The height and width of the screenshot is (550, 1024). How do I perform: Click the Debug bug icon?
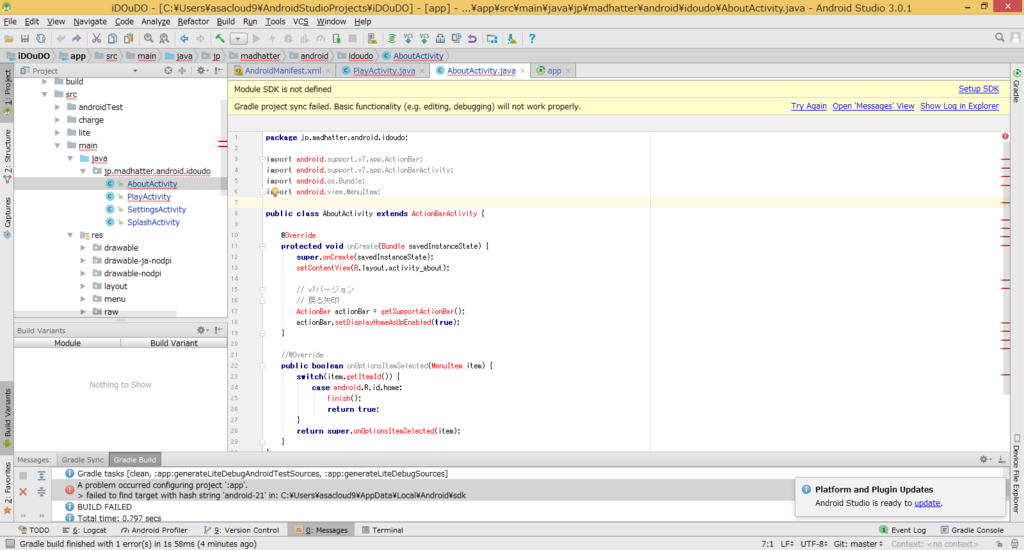click(288, 39)
